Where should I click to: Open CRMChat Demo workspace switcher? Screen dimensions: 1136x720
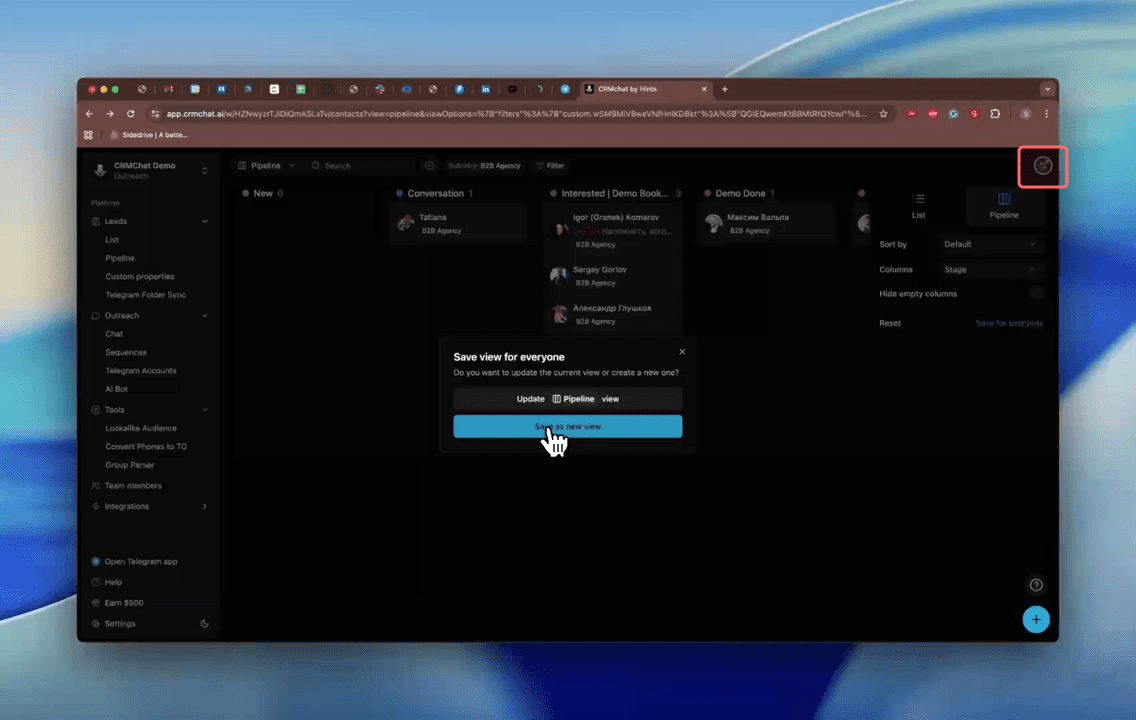[151, 170]
